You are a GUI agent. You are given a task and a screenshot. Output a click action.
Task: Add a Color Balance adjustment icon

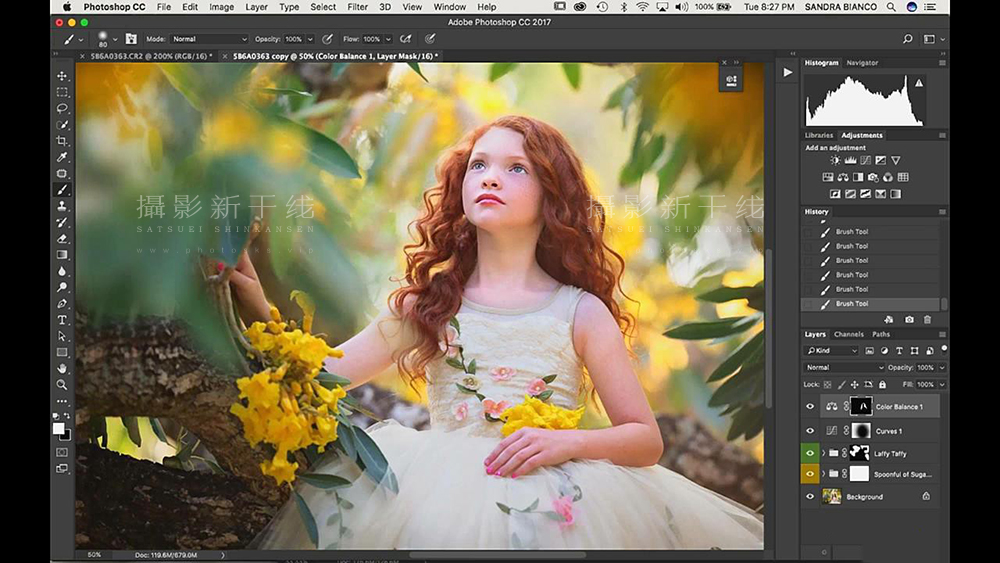(843, 177)
